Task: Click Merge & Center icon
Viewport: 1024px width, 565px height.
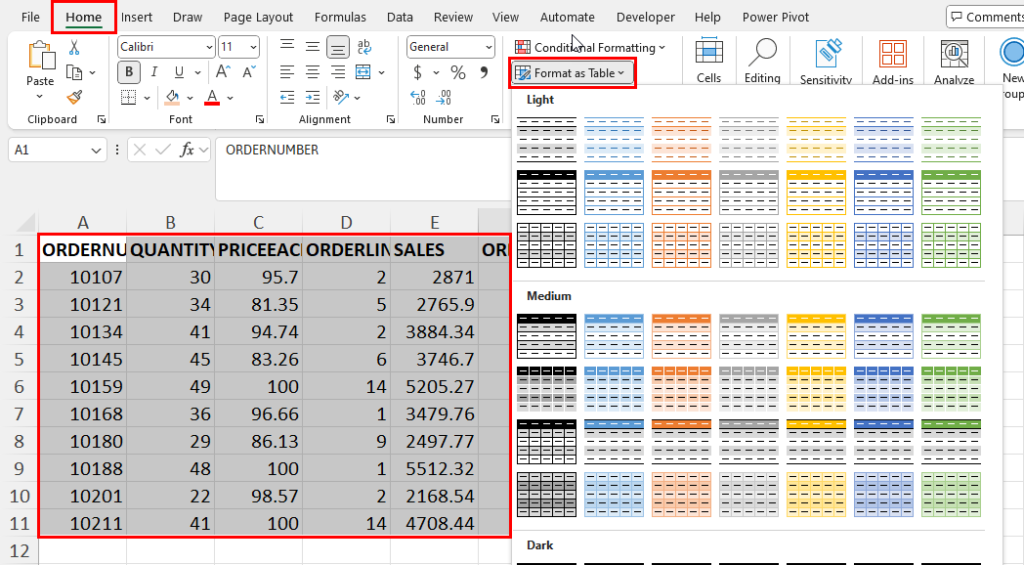Action: click(x=363, y=72)
